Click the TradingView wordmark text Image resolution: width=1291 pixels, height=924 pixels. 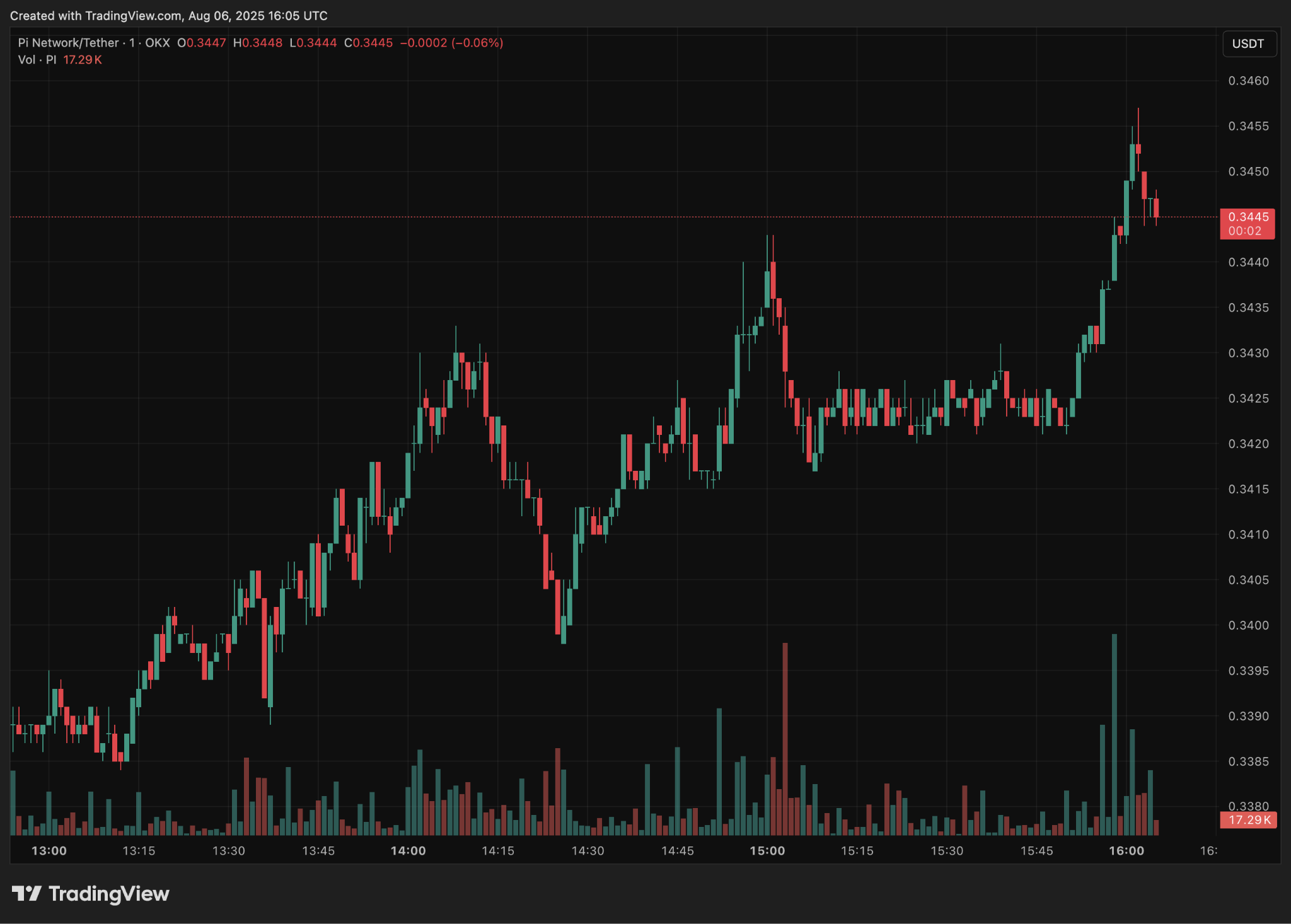tap(109, 894)
